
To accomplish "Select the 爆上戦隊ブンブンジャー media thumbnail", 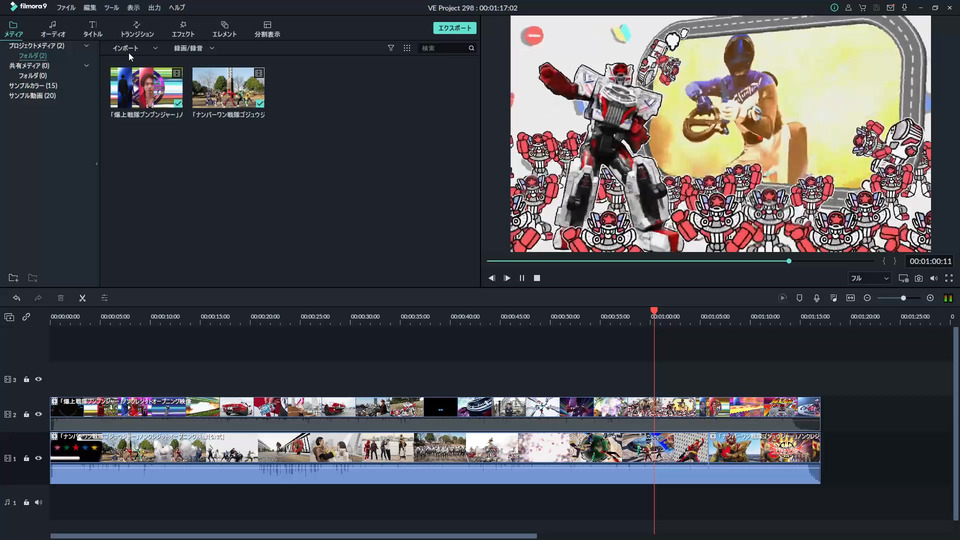I will pos(146,88).
